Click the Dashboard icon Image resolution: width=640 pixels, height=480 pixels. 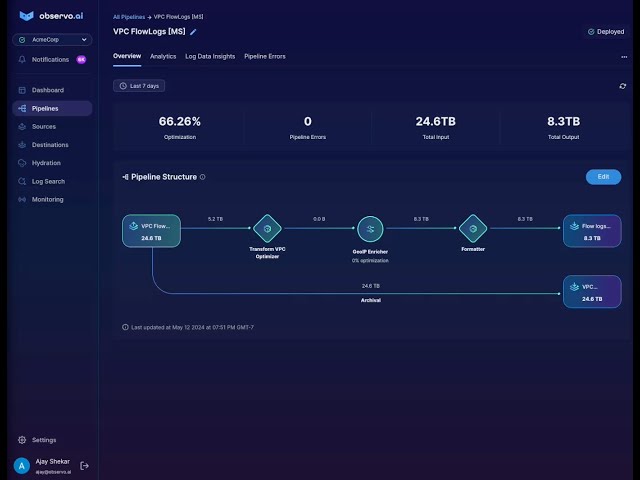coord(22,90)
